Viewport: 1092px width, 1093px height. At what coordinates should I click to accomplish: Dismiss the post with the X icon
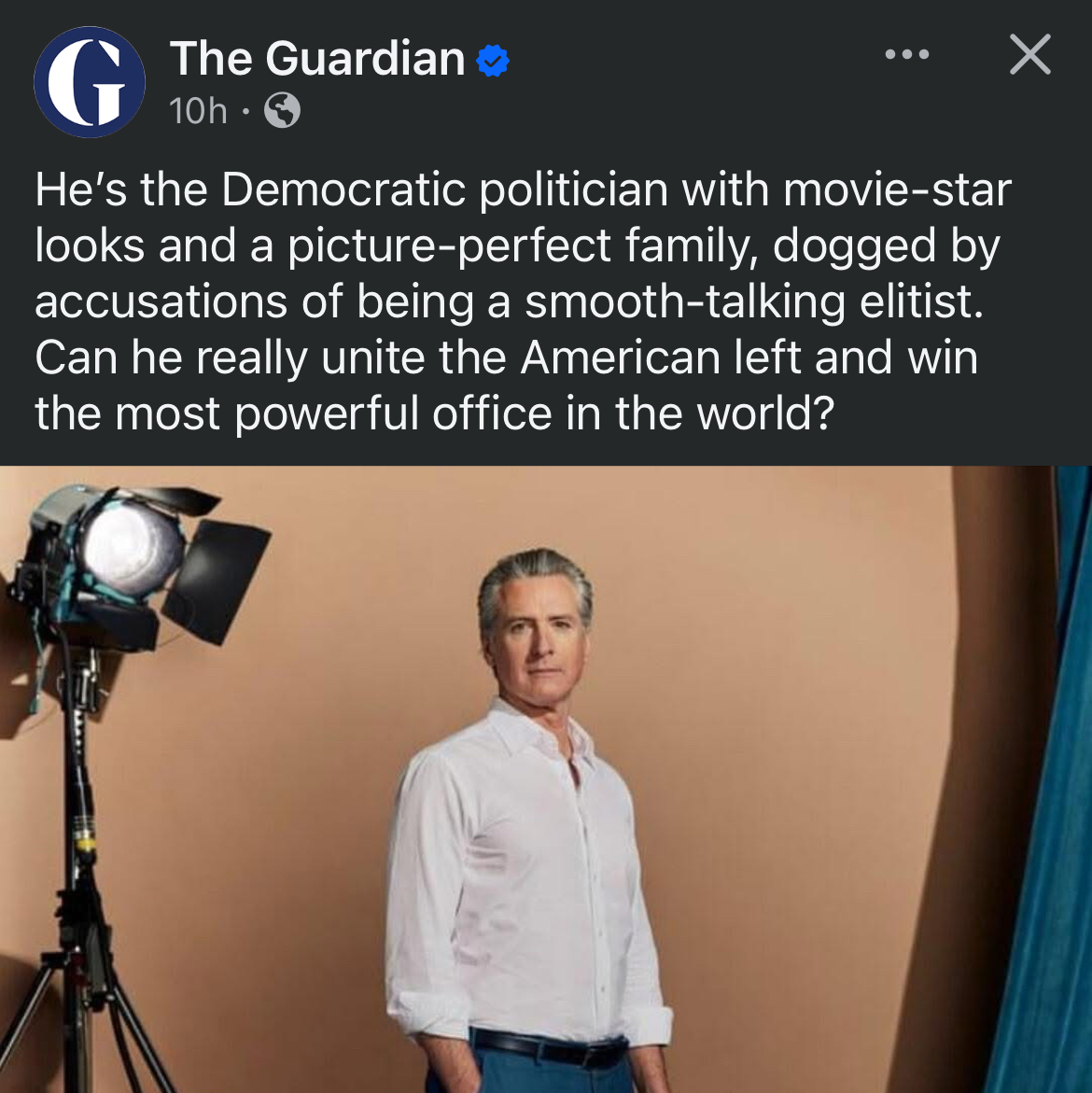click(x=1030, y=54)
